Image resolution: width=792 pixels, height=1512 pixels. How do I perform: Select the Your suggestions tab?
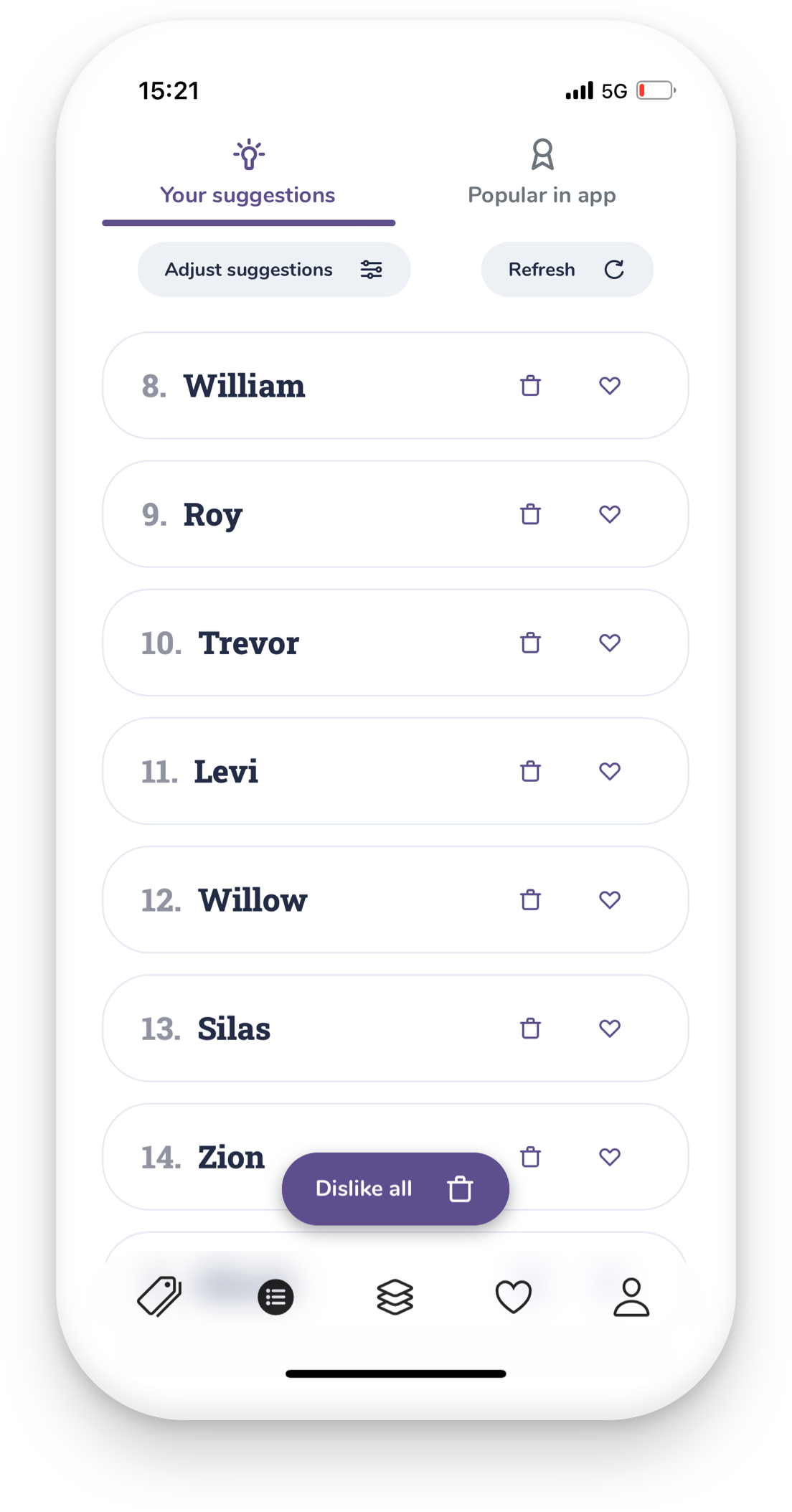point(248,176)
